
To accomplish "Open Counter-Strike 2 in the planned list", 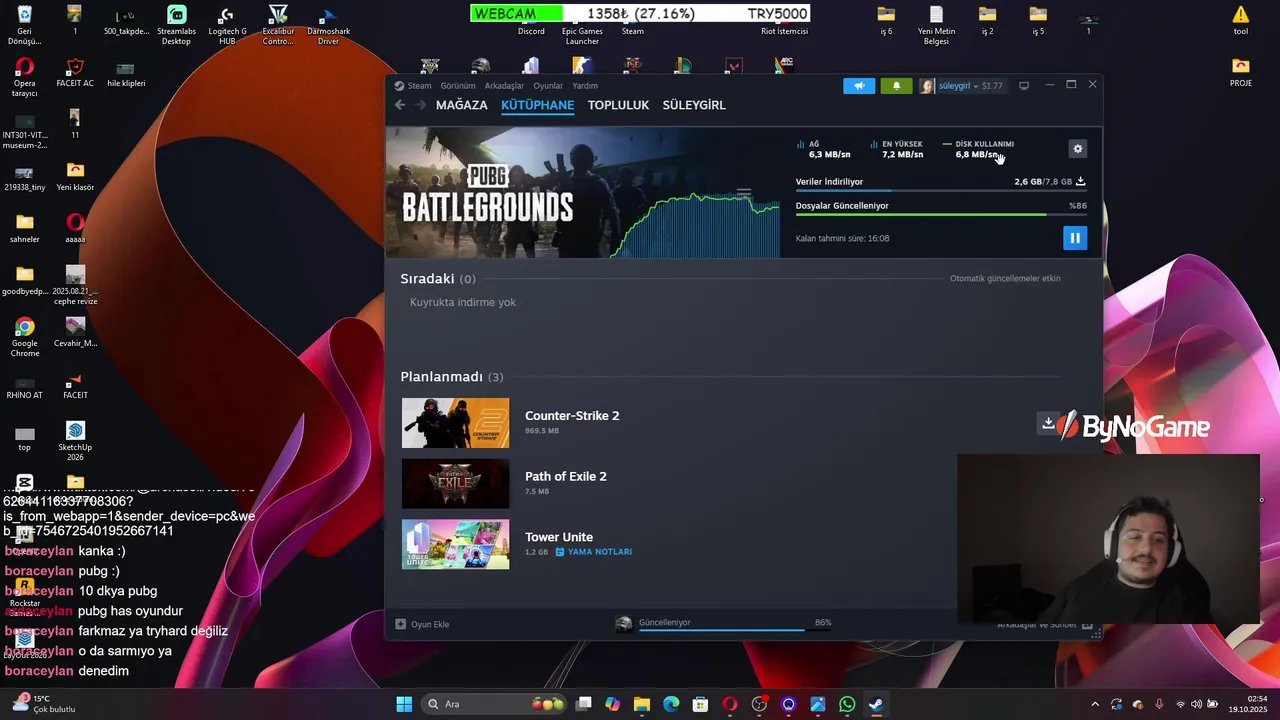I will point(572,416).
